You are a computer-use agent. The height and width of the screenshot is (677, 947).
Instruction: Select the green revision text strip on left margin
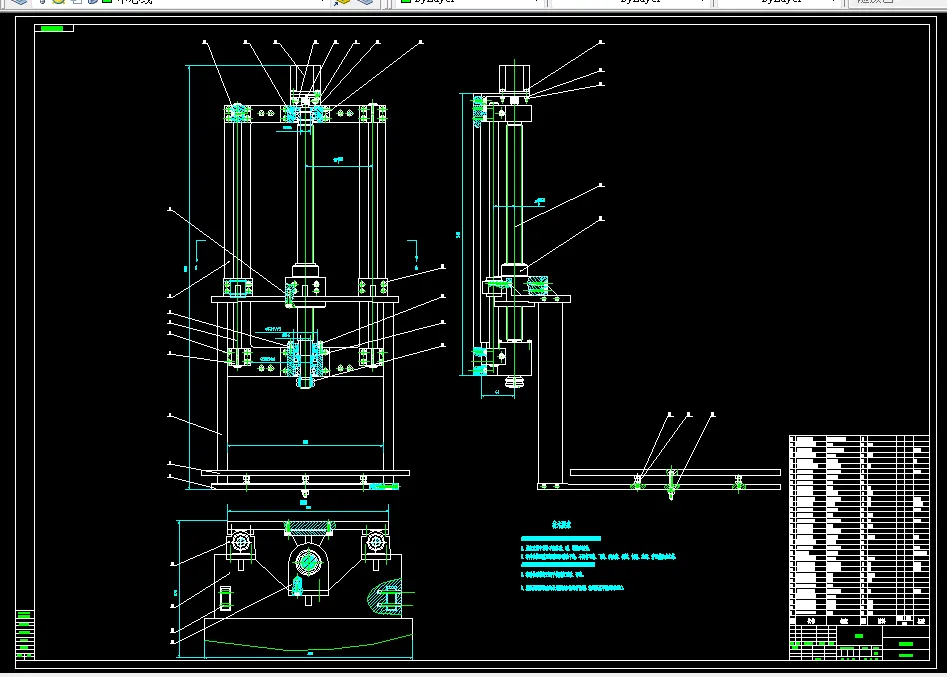click(25, 634)
